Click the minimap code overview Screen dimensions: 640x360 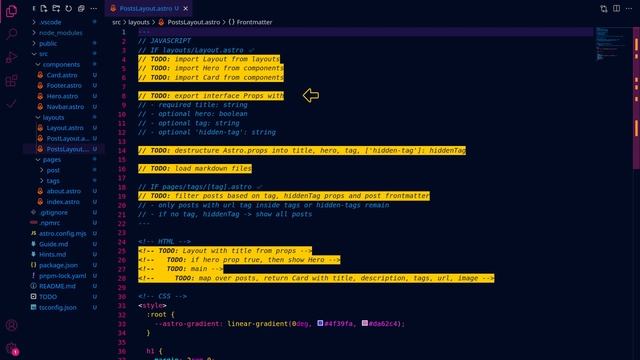(x=611, y=44)
